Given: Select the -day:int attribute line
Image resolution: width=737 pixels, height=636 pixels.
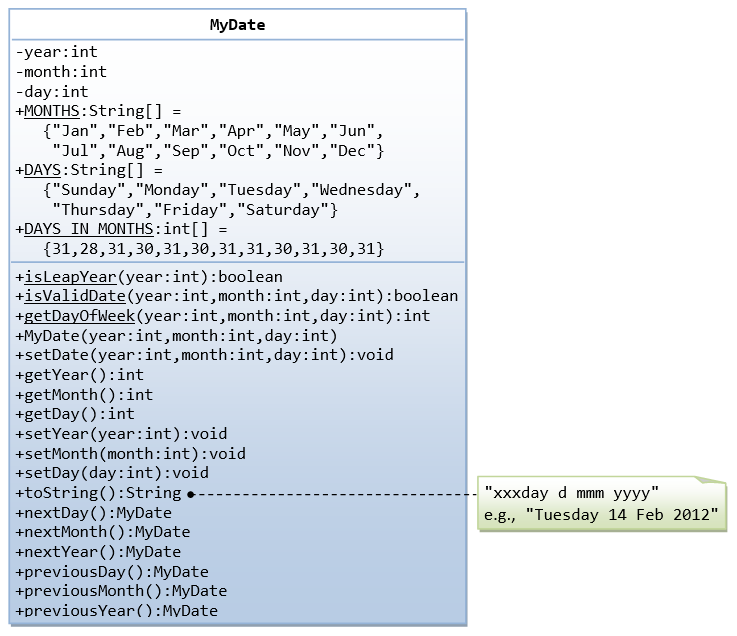Looking at the screenshot, I should coord(52,92).
